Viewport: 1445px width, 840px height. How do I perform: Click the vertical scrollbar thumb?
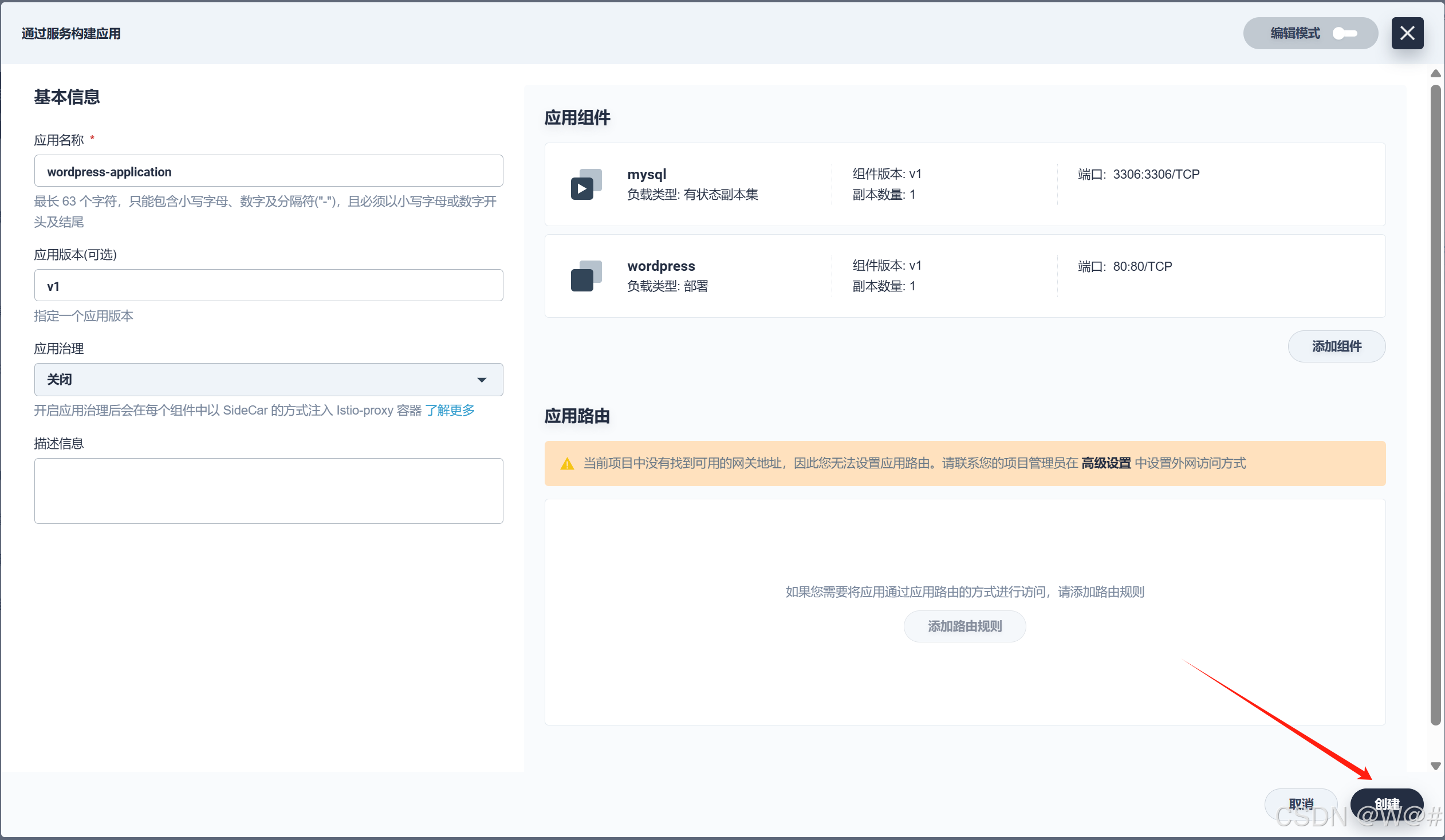(1435, 405)
